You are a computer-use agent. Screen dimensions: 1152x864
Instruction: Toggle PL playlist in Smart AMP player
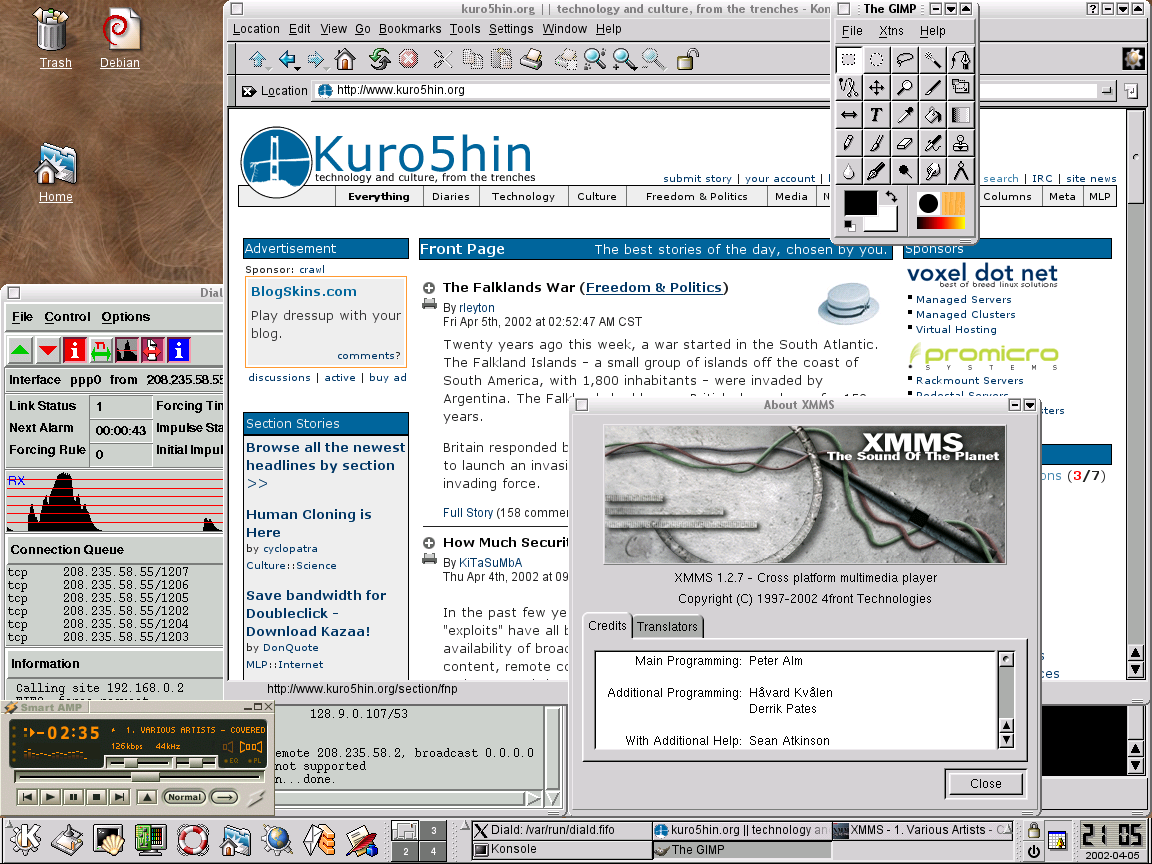253,761
